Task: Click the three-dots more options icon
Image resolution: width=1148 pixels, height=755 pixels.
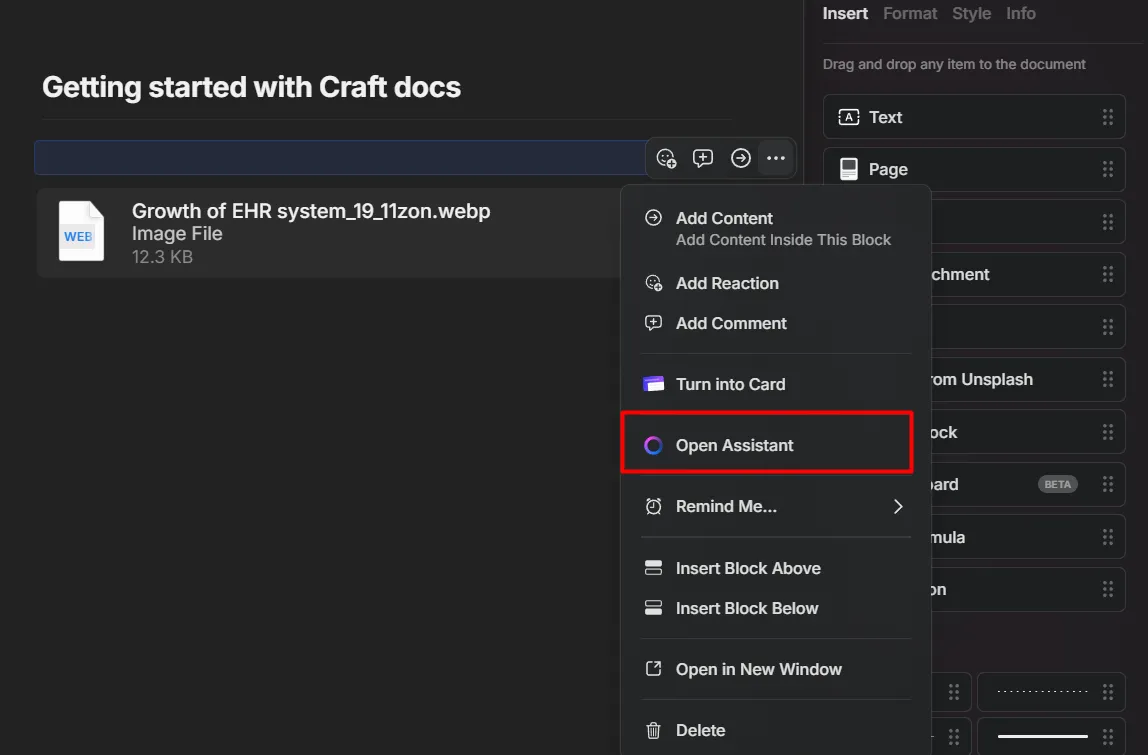Action: click(x=776, y=158)
